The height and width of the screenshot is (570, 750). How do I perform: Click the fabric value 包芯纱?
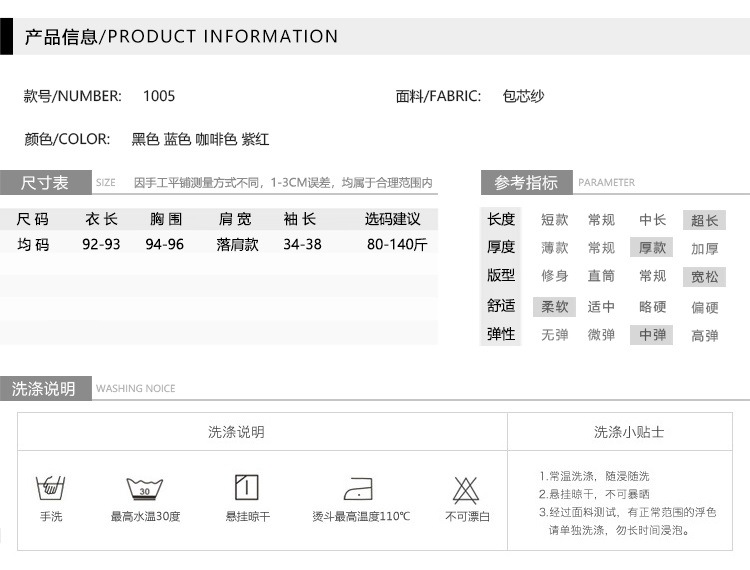(x=523, y=96)
